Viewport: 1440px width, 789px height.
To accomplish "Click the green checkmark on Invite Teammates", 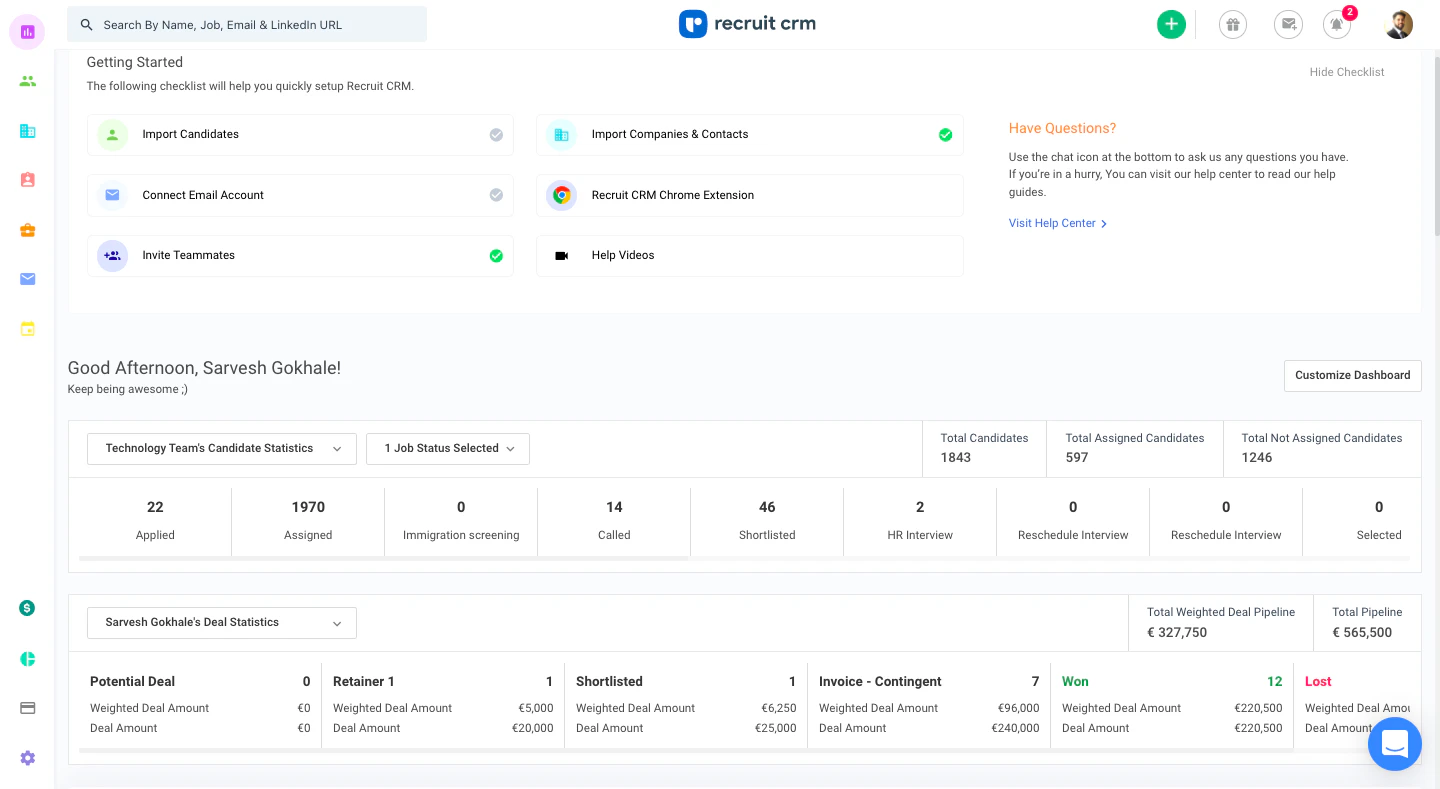I will coord(496,256).
